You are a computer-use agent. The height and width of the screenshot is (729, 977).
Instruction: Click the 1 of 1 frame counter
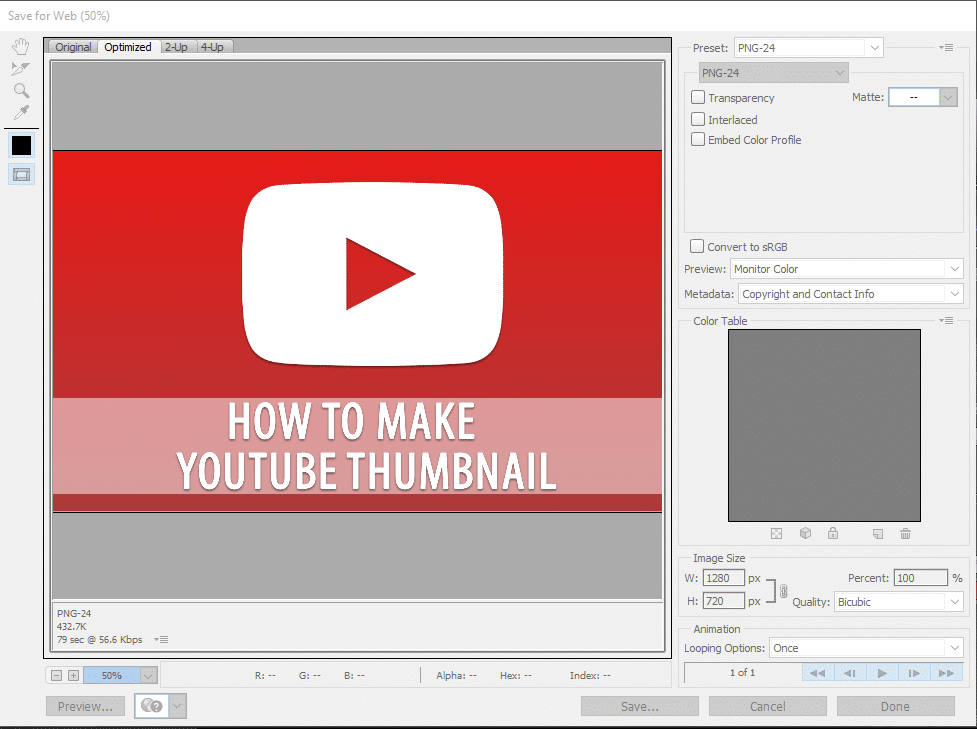point(743,673)
